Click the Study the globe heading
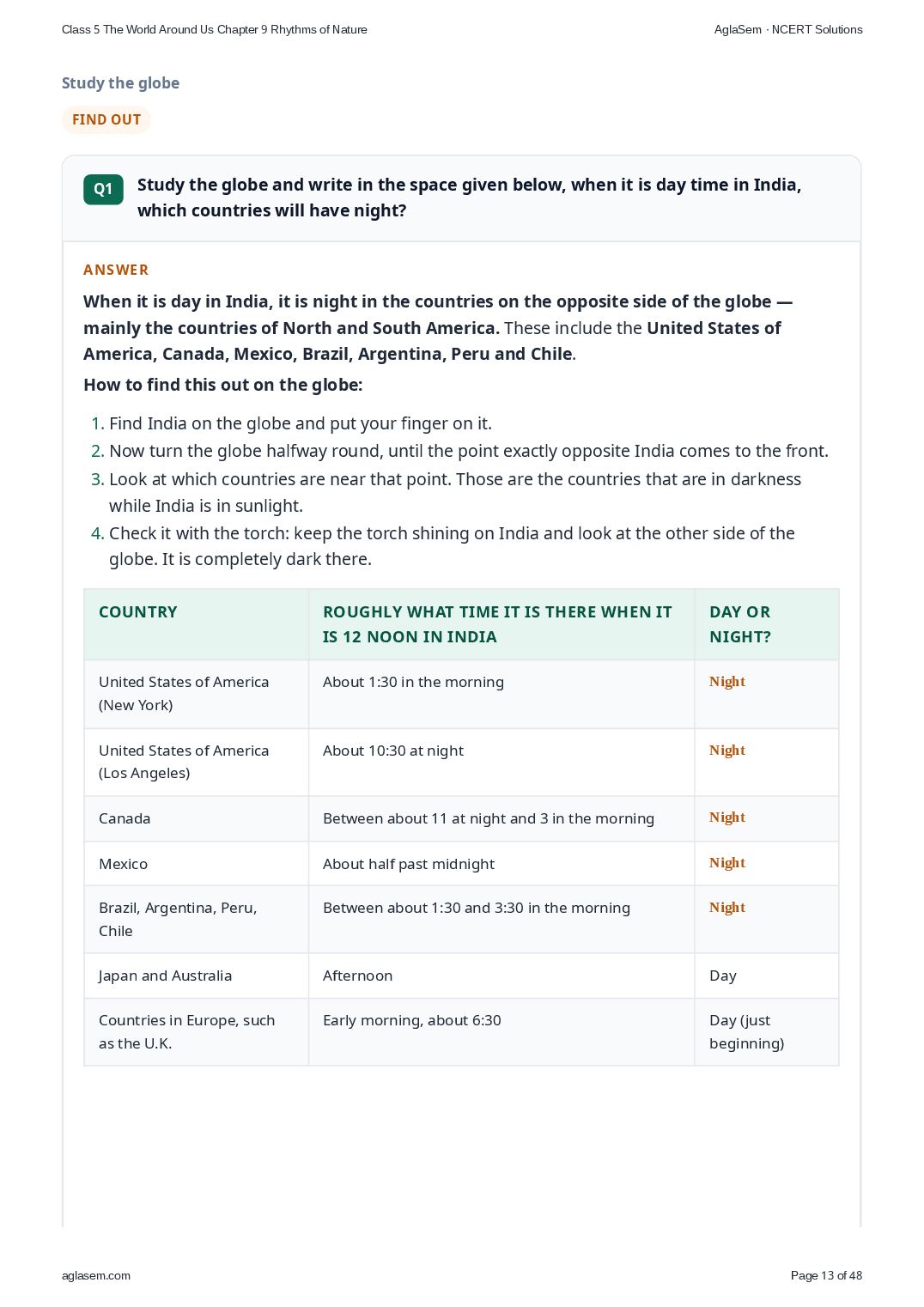Image resolution: width=924 pixels, height=1307 pixels. tap(120, 83)
